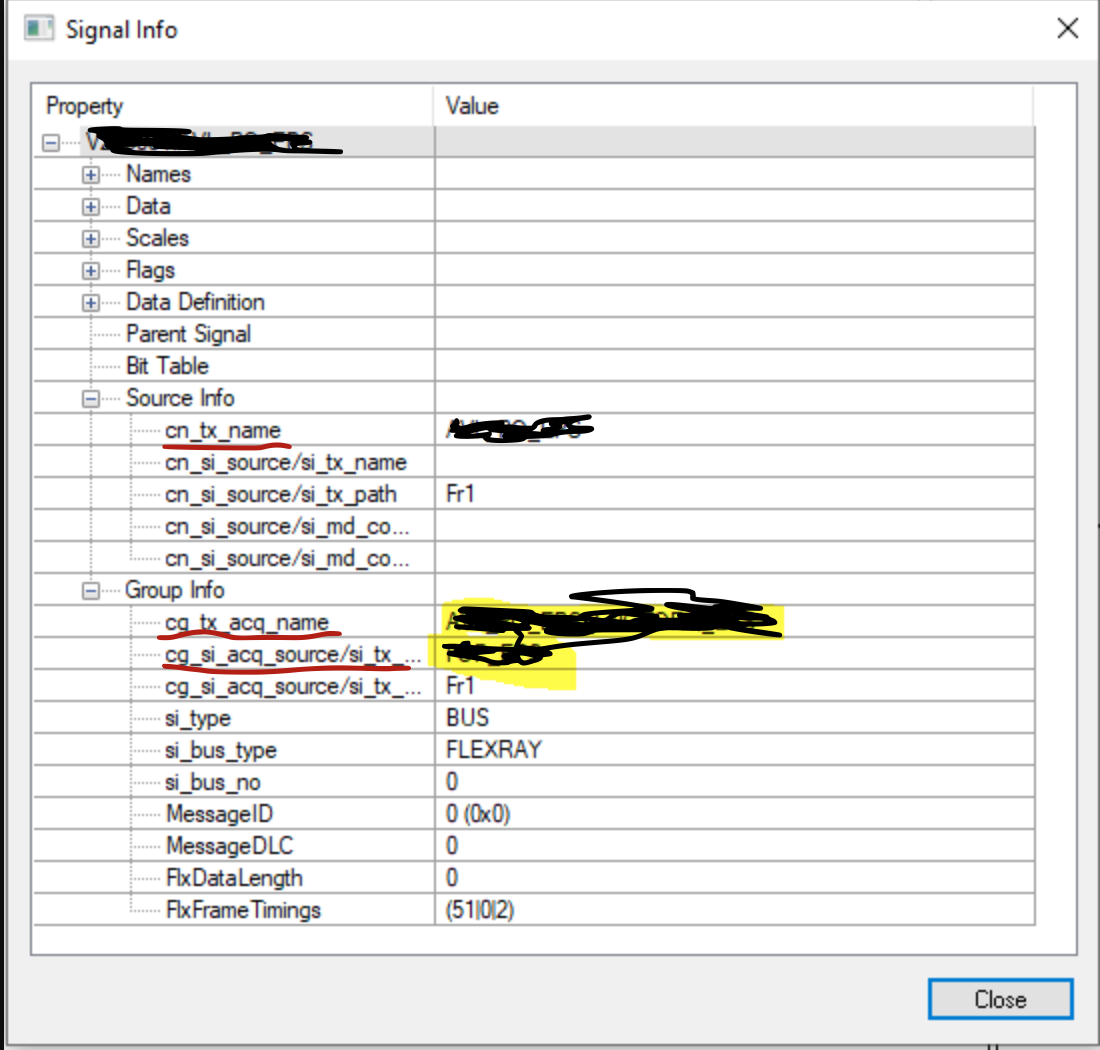
Task: Expand the Data node
Action: (90, 207)
